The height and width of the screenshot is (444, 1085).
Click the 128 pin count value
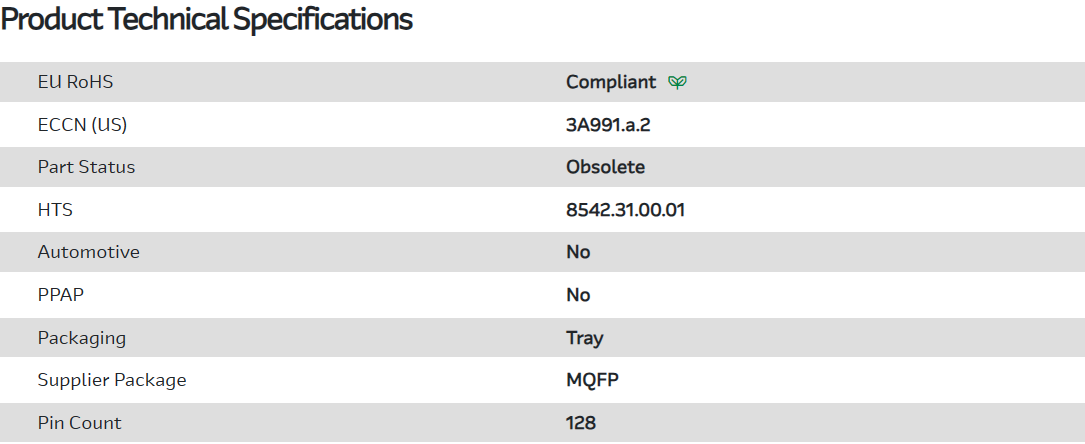(580, 423)
